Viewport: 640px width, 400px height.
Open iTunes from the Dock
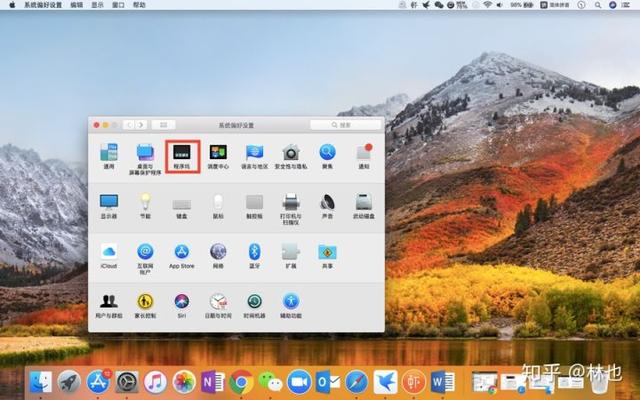[x=155, y=382]
